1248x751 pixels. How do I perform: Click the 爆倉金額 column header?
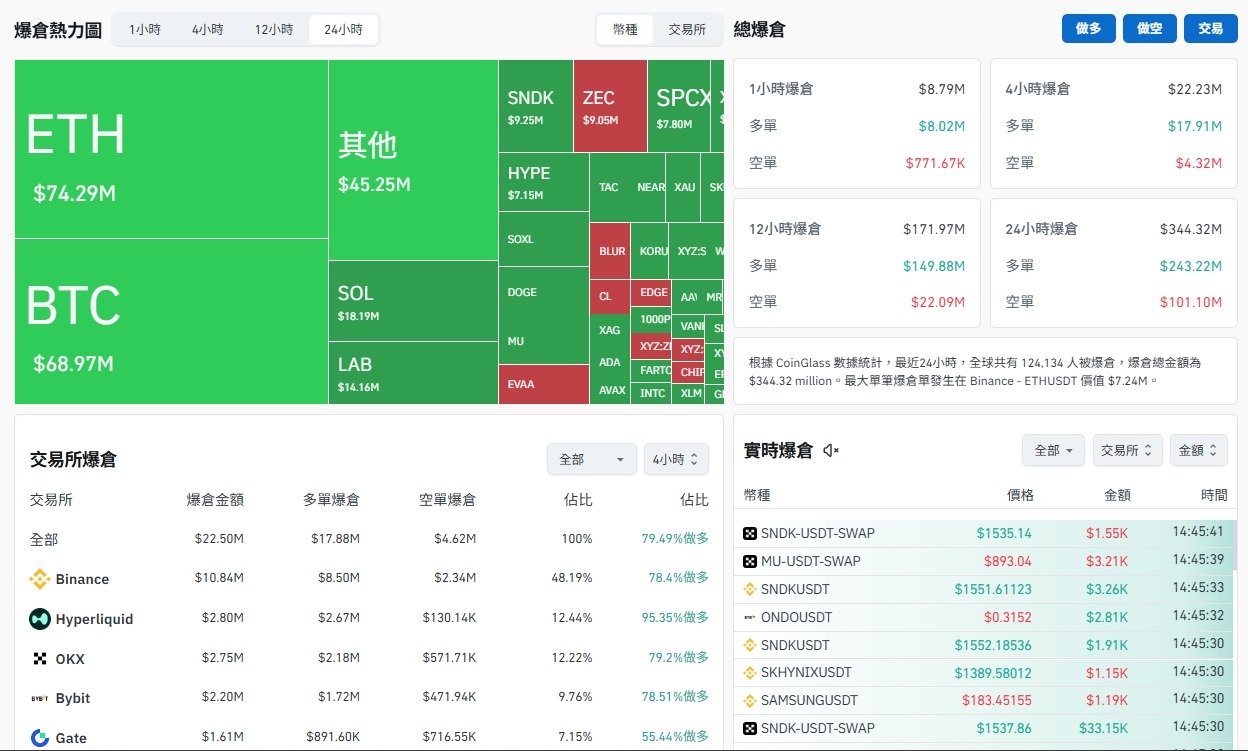(x=215, y=500)
